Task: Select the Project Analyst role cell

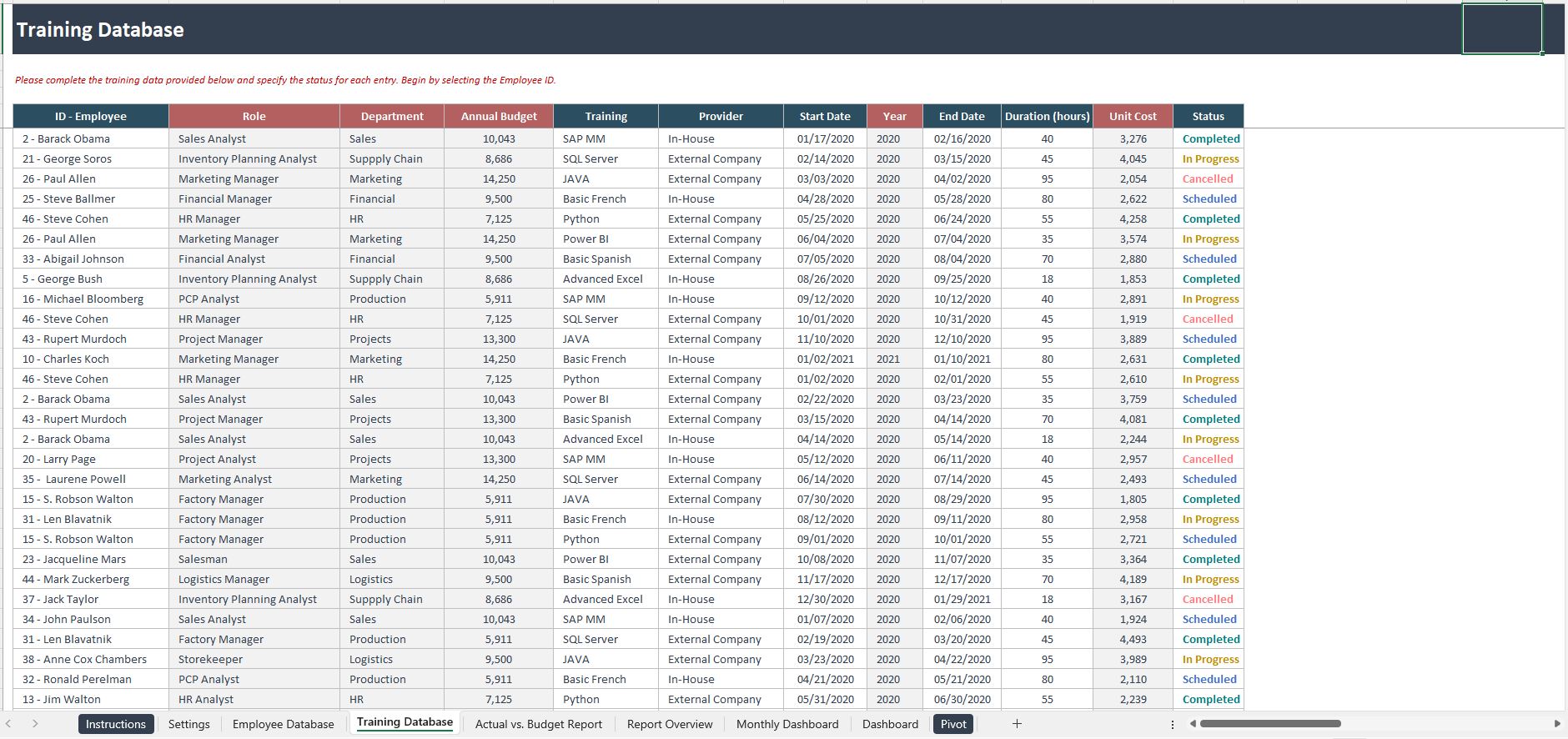Action: (x=254, y=459)
